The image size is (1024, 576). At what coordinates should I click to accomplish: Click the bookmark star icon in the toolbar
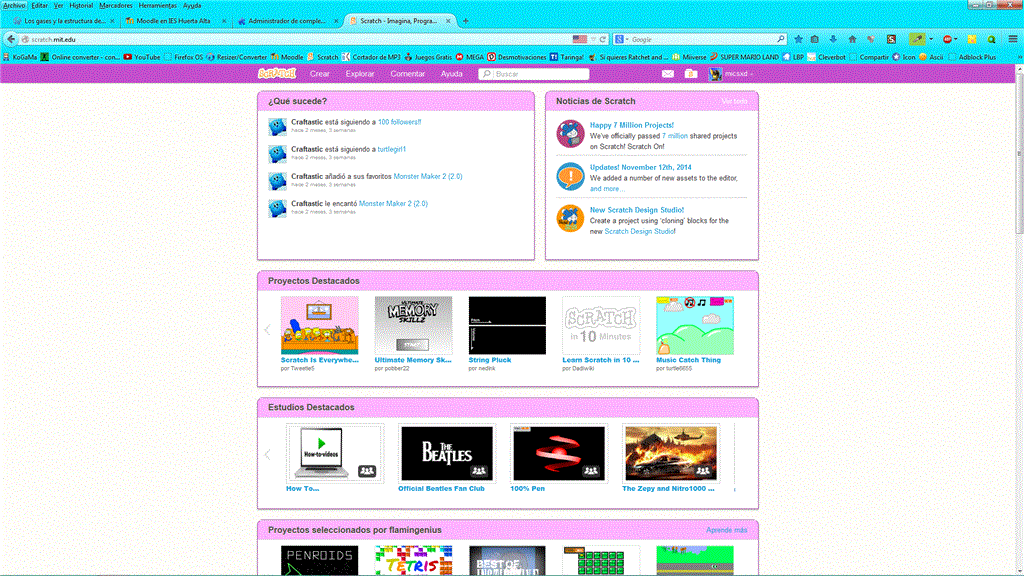(x=799, y=39)
